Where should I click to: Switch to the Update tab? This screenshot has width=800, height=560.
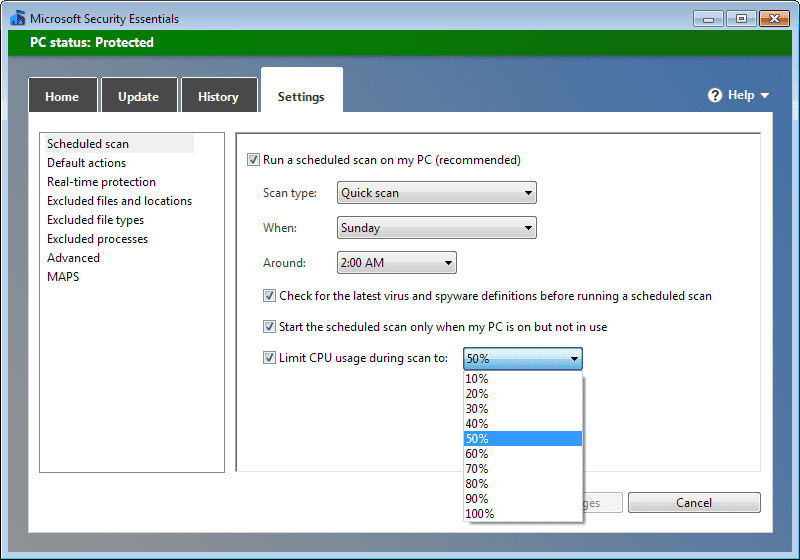pyautogui.click(x=139, y=95)
